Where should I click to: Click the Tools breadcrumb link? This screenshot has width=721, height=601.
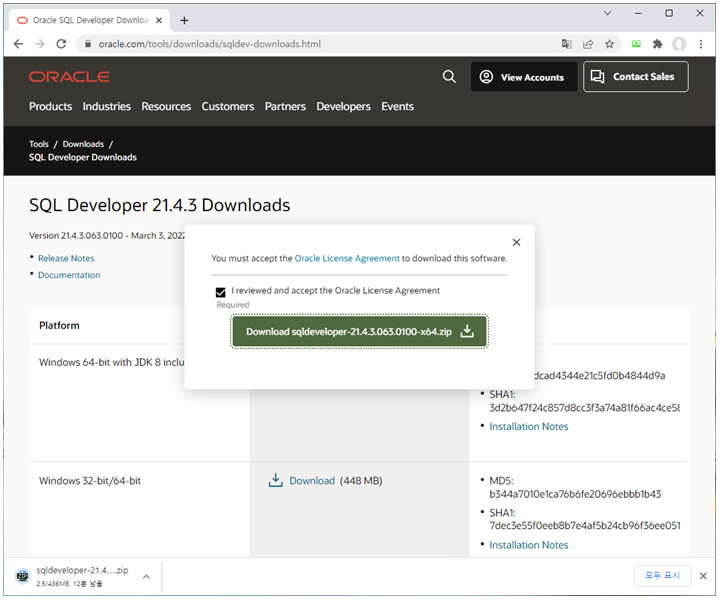pyautogui.click(x=39, y=144)
